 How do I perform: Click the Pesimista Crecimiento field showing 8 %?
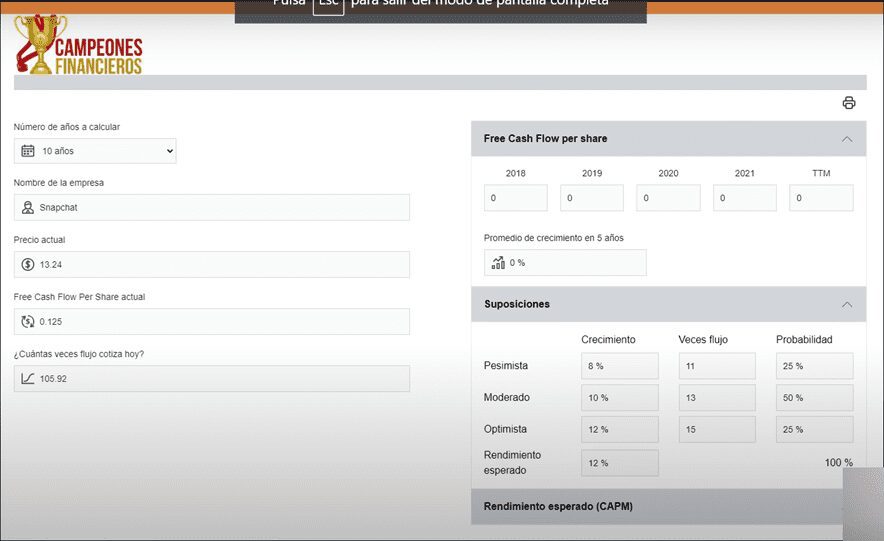(x=619, y=366)
